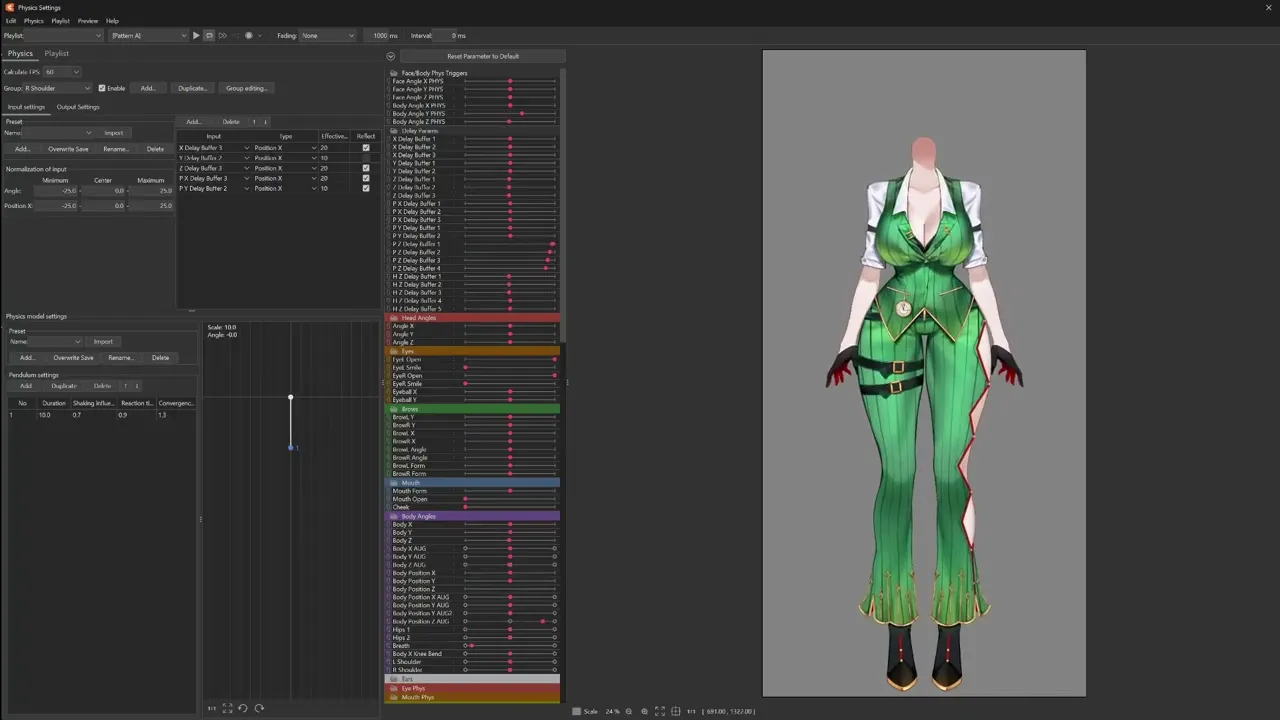Switch to the Playlist tab
The height and width of the screenshot is (720, 1280).
[56, 53]
